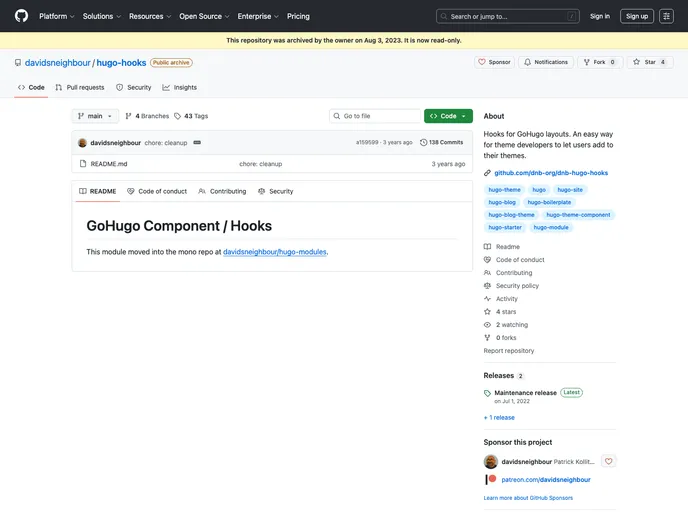Switch to the Pull requests tab
This screenshot has height=512, width=688.
pos(81,87)
